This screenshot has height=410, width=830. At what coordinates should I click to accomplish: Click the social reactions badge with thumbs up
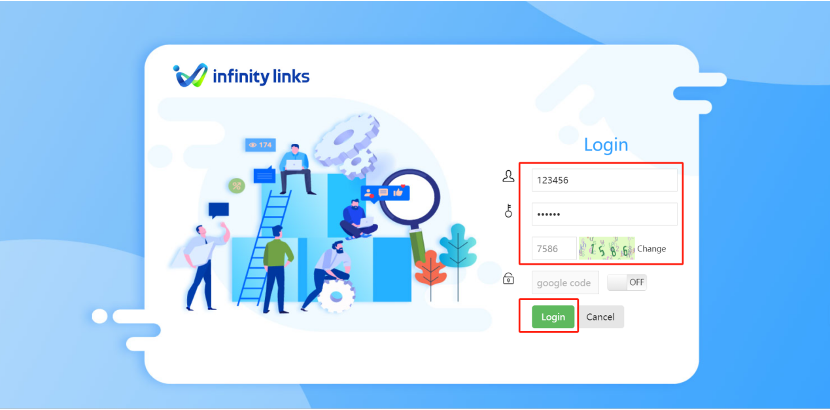click(x=385, y=193)
